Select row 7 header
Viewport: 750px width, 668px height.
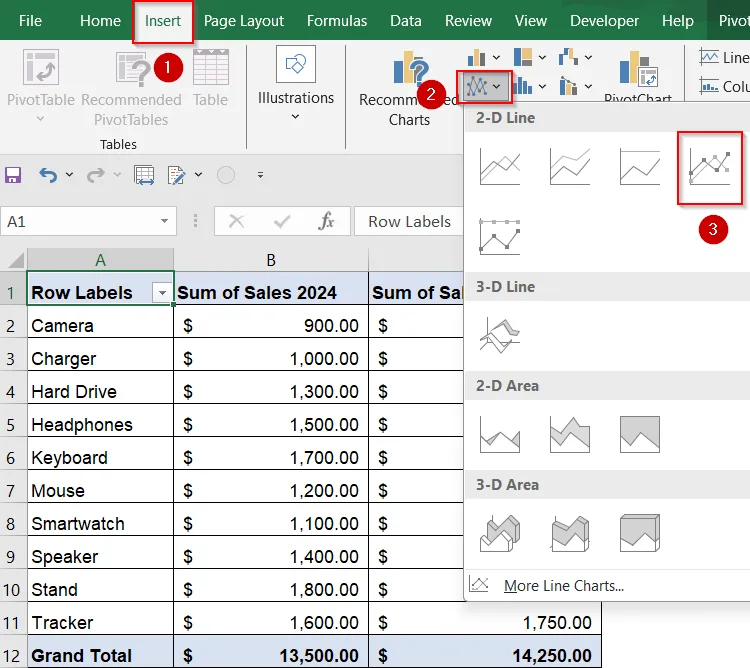(11, 491)
